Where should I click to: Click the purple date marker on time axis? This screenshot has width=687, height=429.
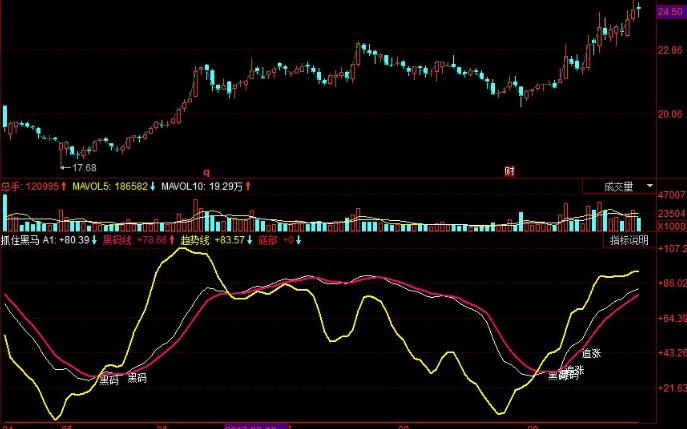[257, 426]
